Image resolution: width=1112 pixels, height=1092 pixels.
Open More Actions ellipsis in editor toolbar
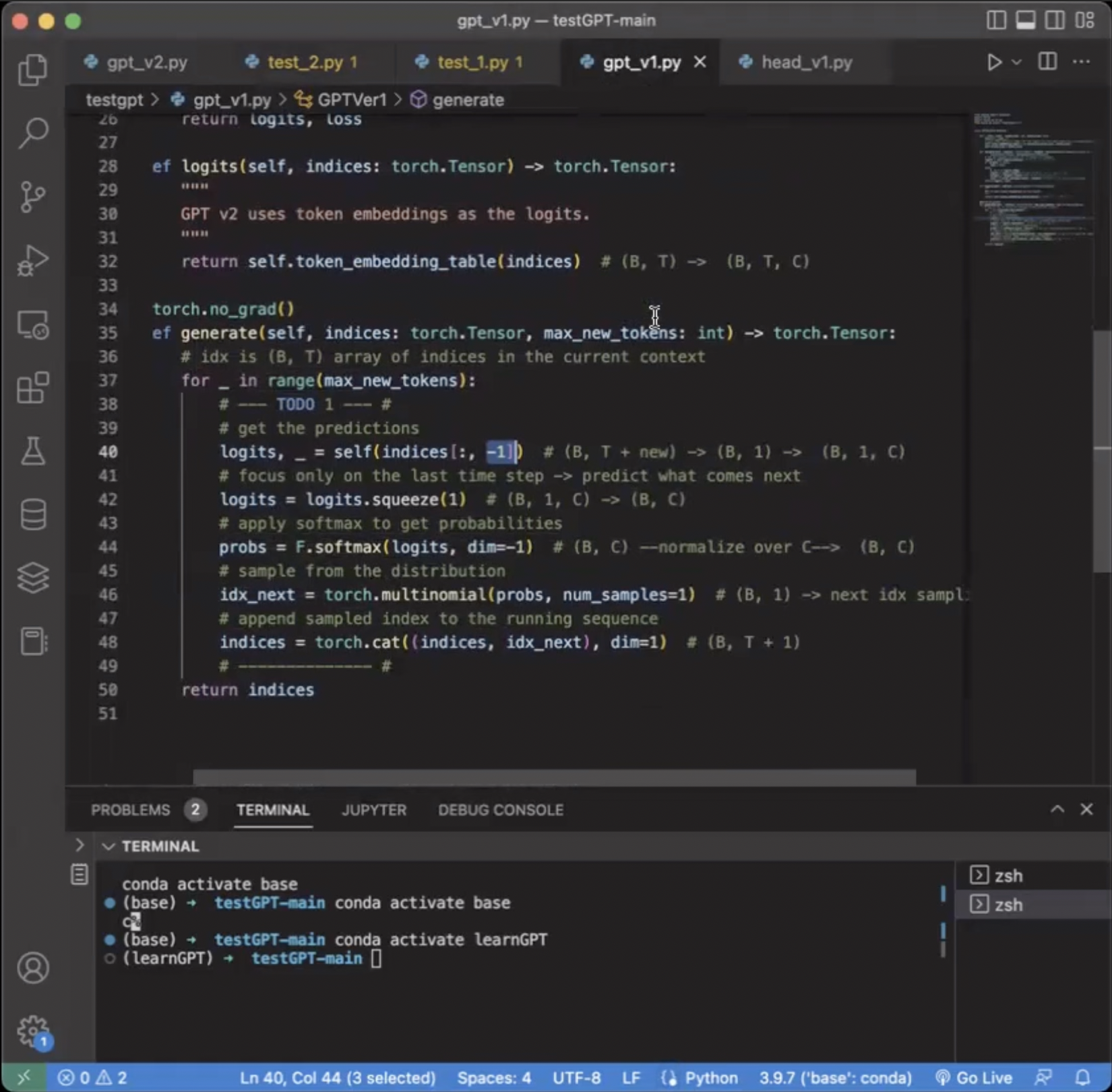1082,62
